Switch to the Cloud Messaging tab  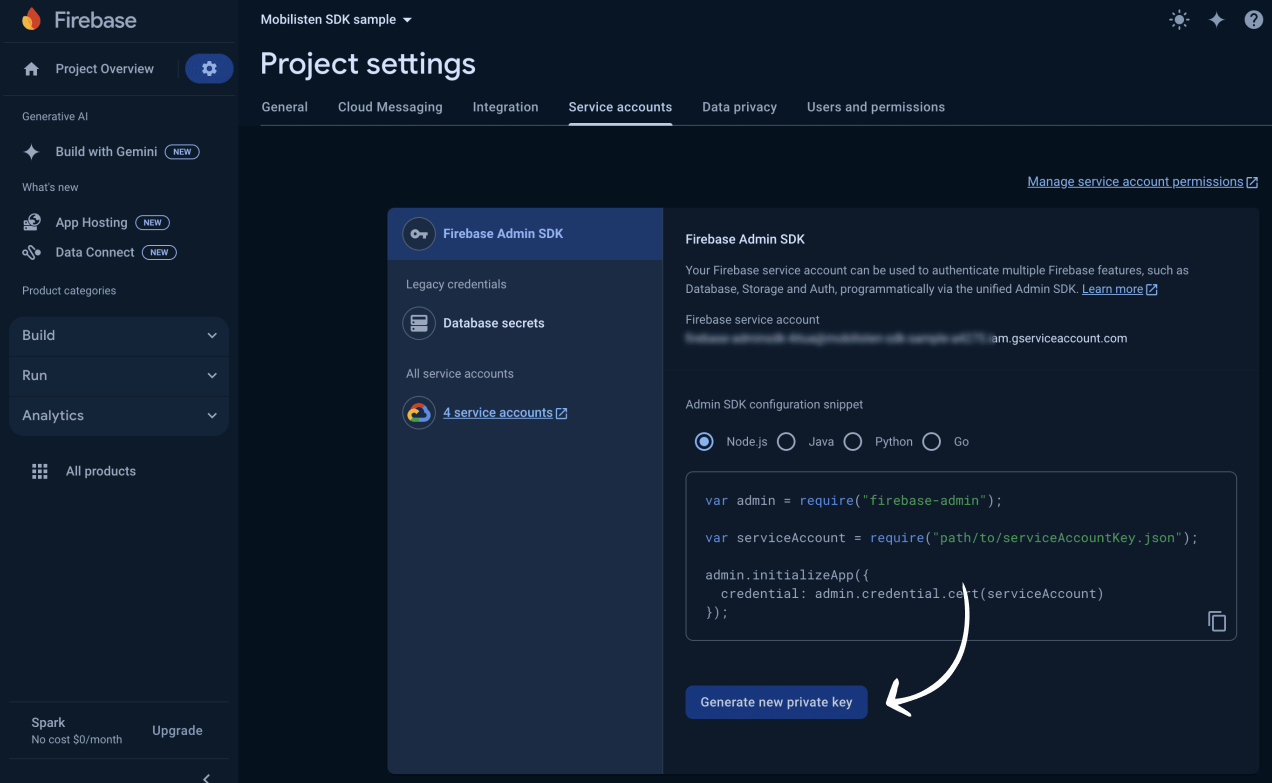point(390,107)
